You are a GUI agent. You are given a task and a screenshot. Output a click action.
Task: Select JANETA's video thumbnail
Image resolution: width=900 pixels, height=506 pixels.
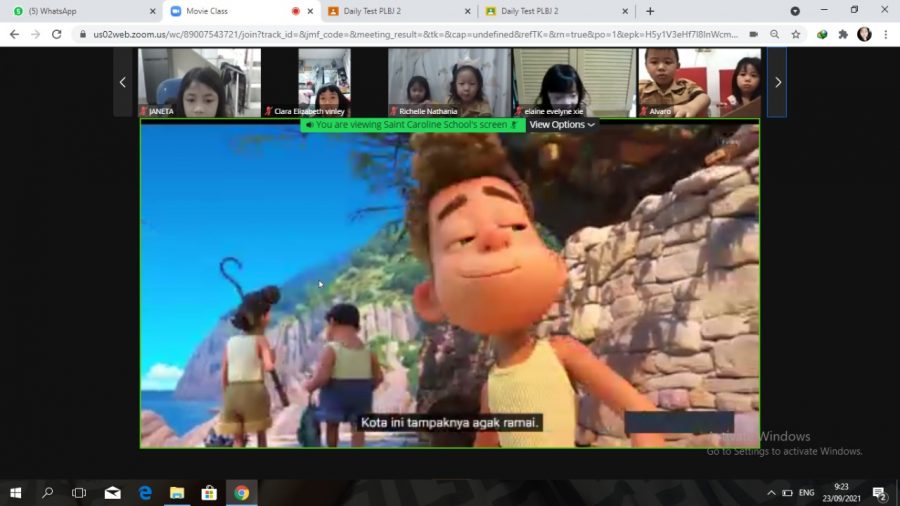coord(200,82)
